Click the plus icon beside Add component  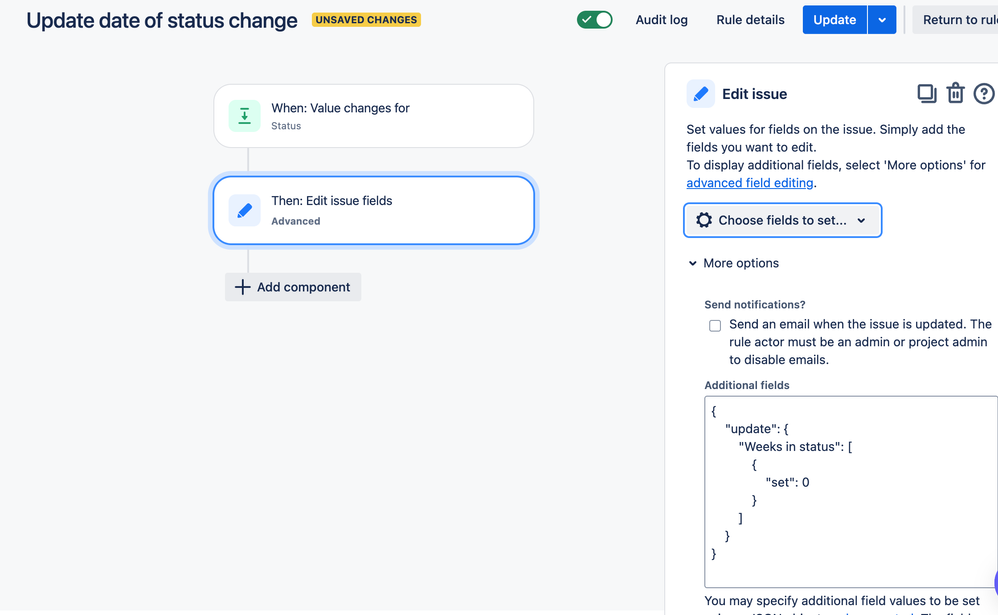point(242,287)
